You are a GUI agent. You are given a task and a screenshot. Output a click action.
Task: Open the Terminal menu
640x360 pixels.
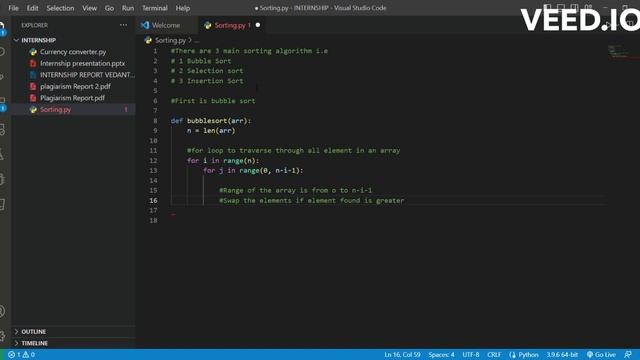(x=155, y=8)
